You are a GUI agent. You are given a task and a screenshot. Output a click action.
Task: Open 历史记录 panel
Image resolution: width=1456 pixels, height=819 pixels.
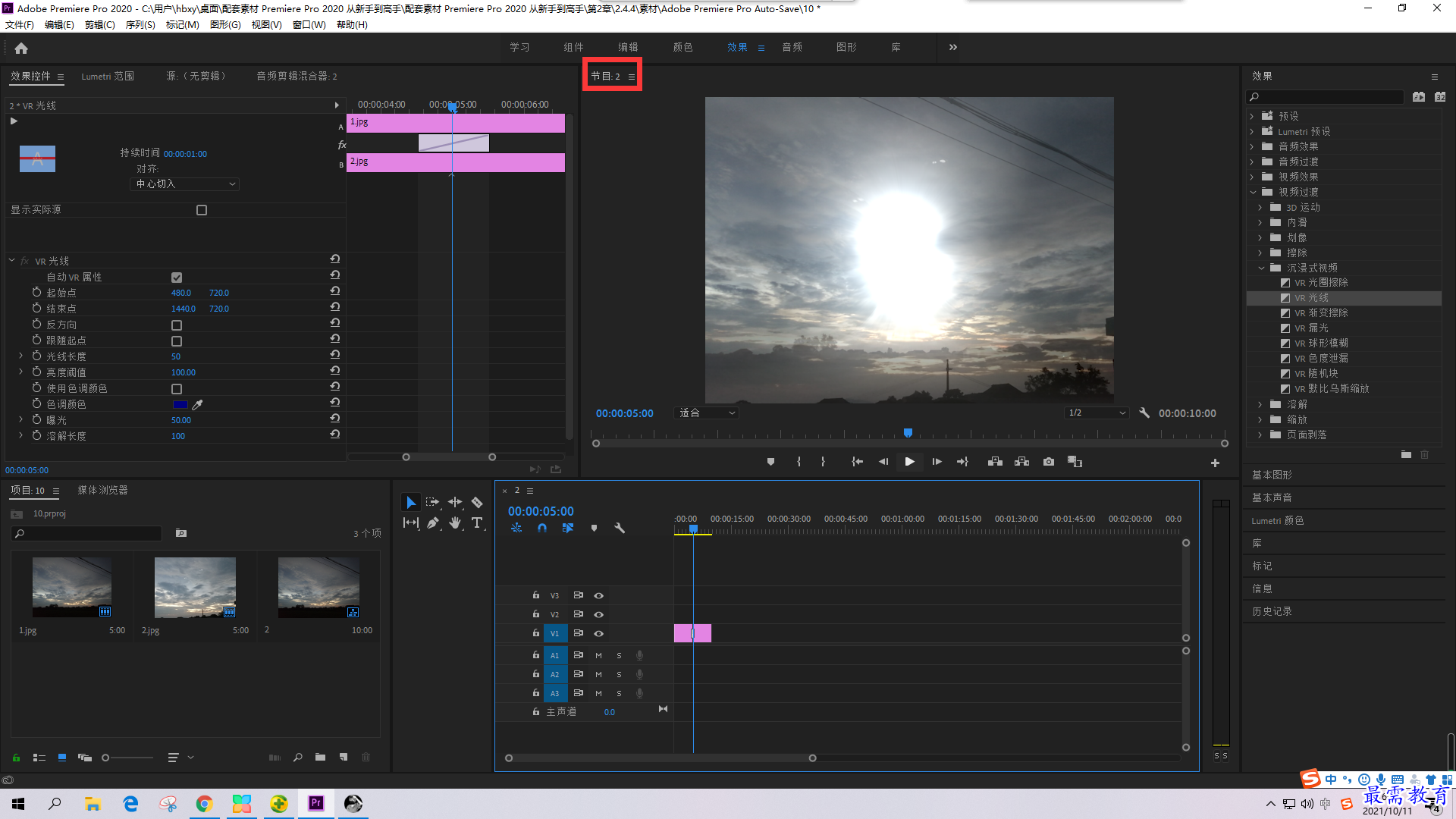pyautogui.click(x=1272, y=611)
